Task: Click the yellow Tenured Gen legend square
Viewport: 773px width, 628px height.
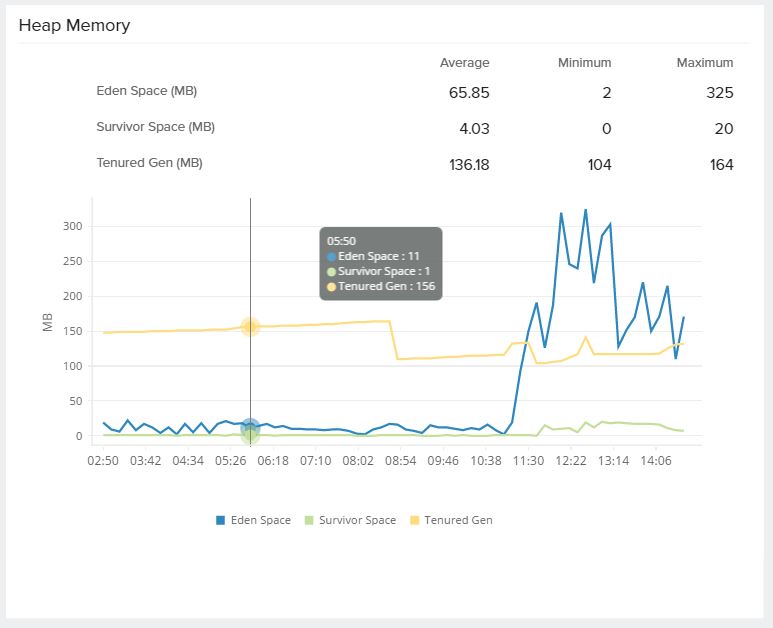Action: coord(415,520)
